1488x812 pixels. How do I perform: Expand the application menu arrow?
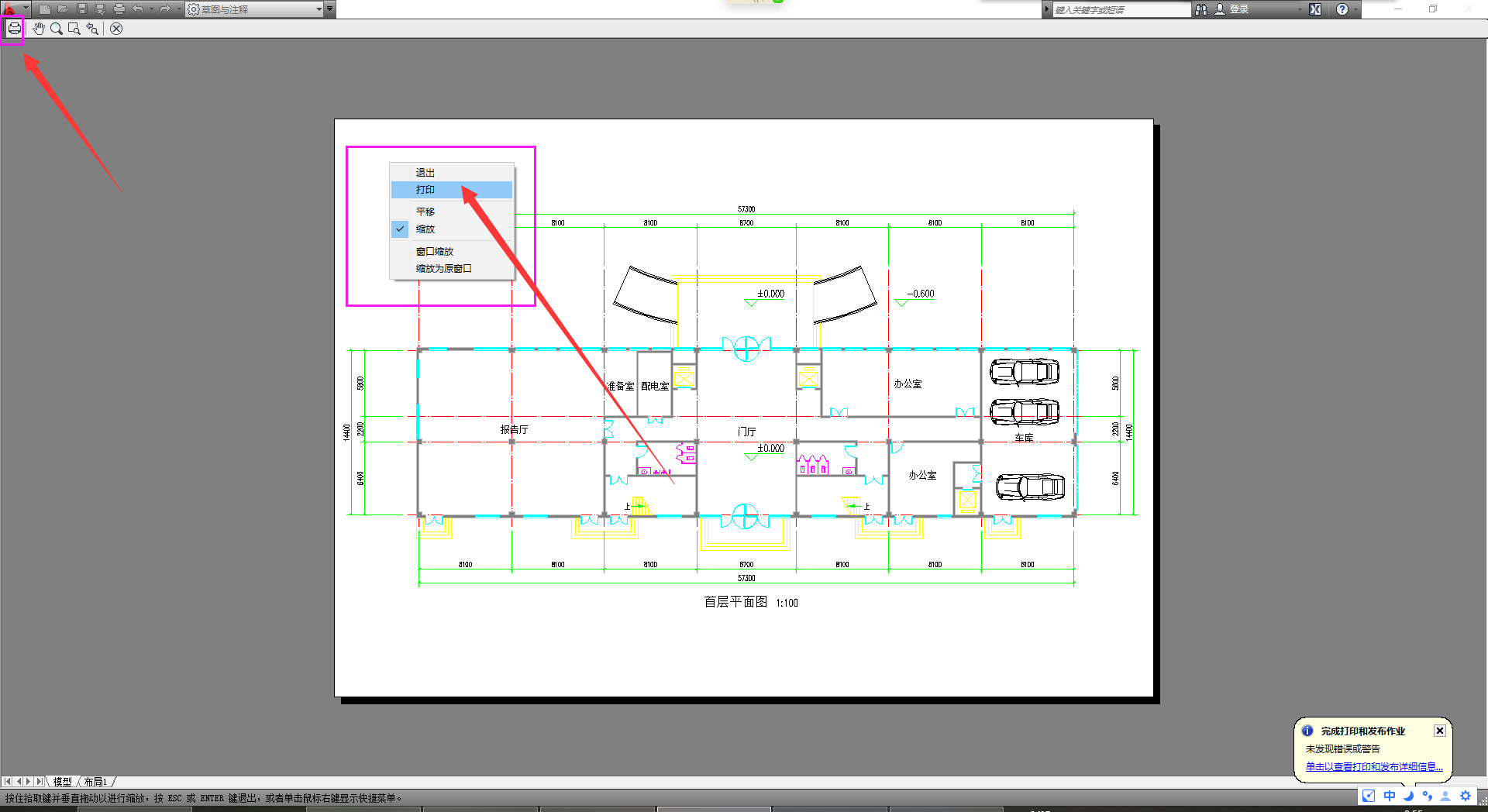point(26,9)
